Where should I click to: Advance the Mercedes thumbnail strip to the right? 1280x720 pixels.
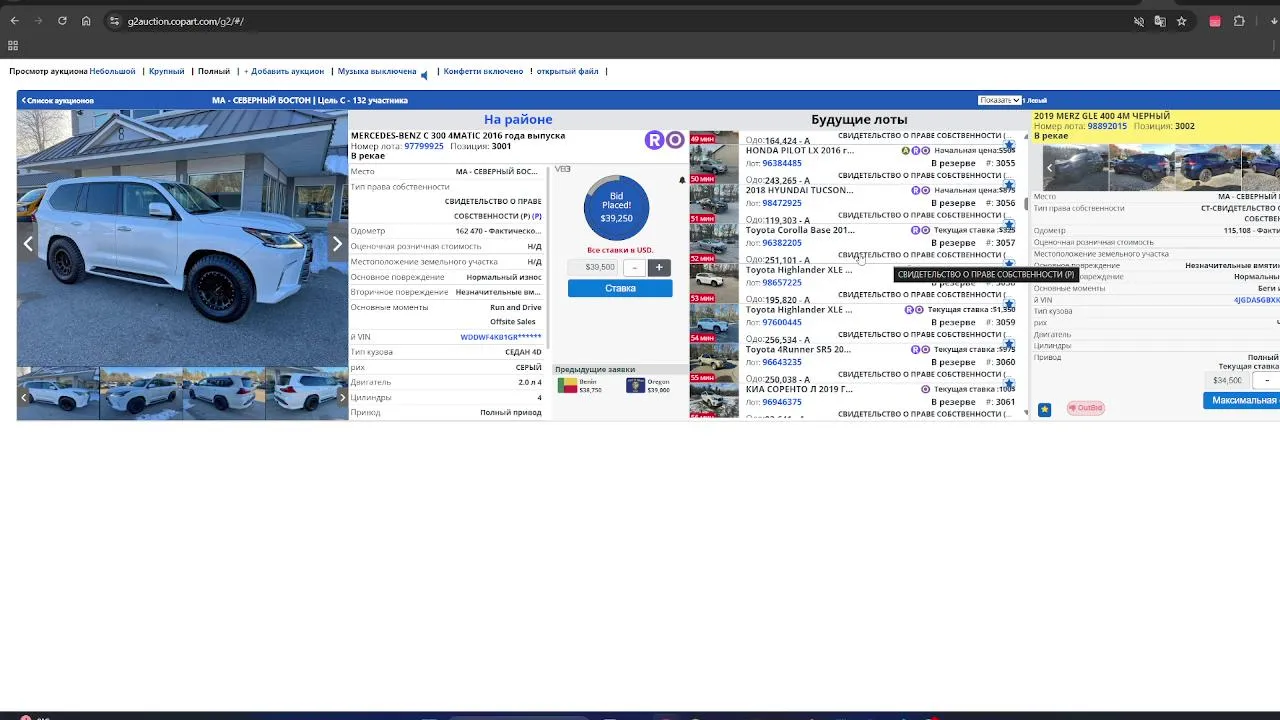[x=342, y=397]
